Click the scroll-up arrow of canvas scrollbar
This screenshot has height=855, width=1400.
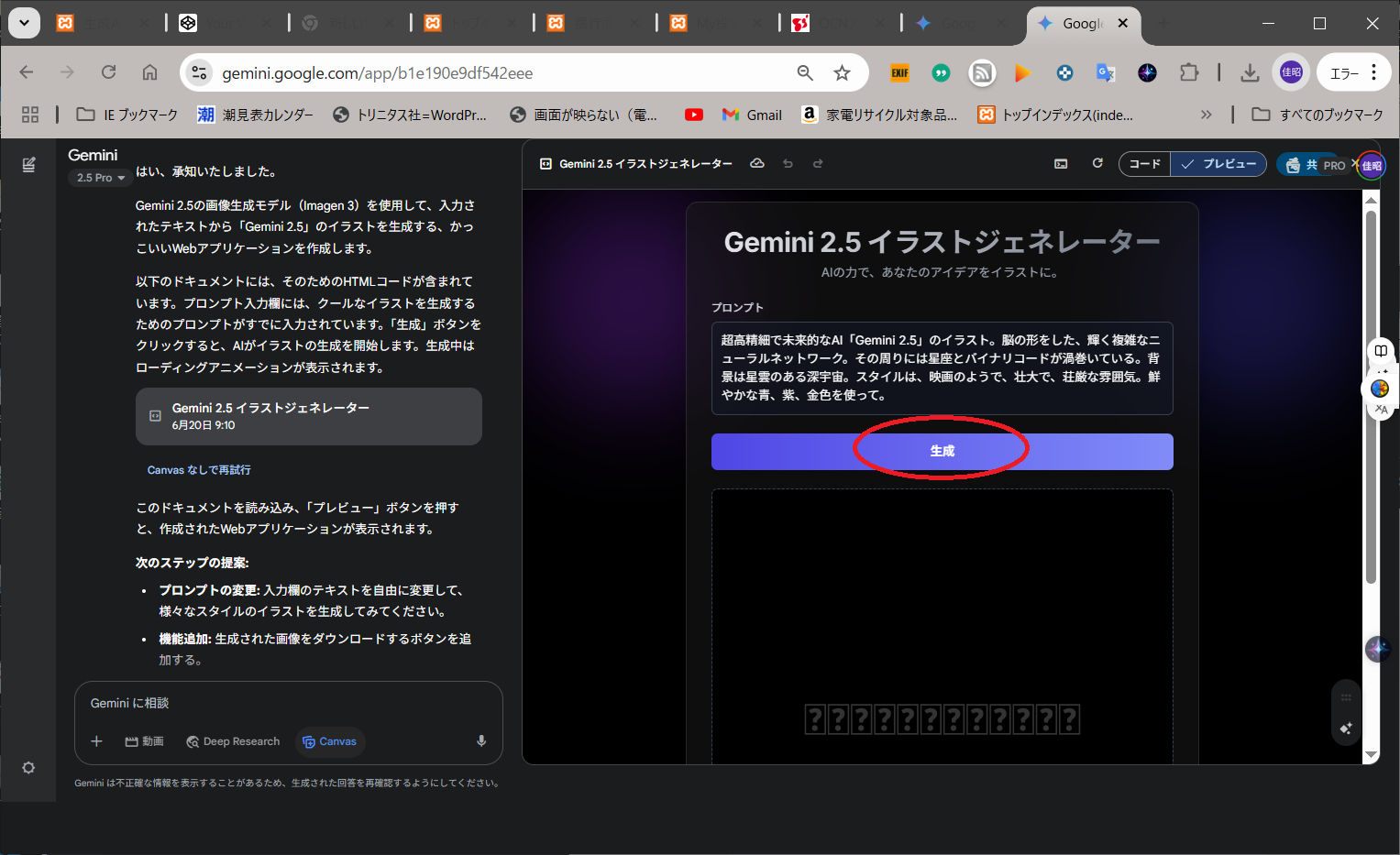(x=1371, y=199)
